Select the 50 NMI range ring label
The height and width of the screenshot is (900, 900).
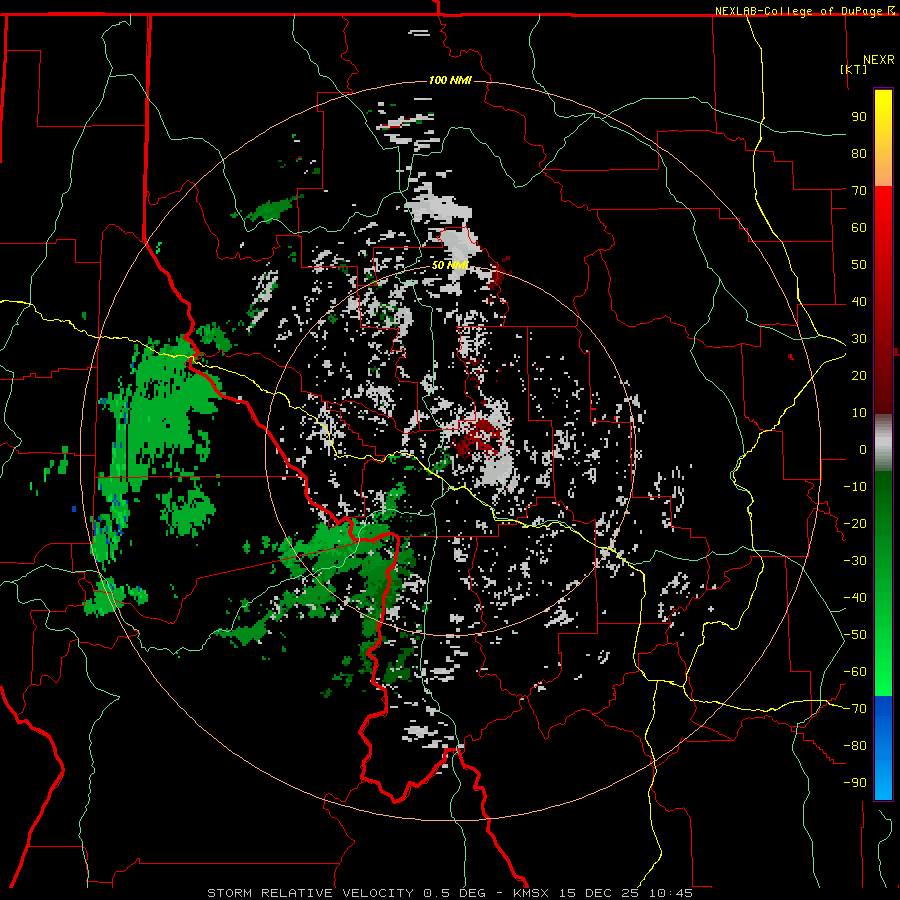coord(450,265)
